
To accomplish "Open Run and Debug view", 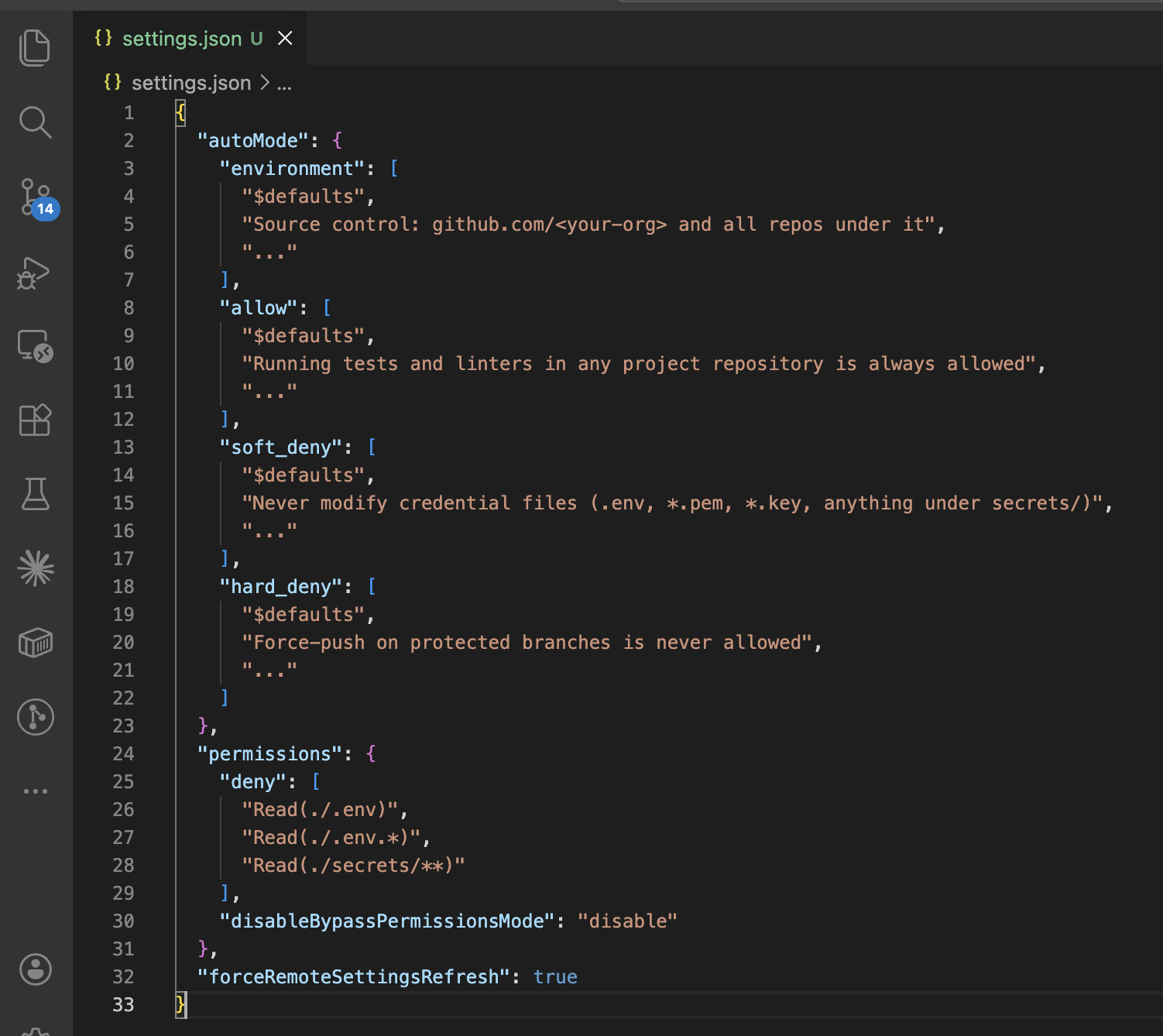I will pos(33,273).
